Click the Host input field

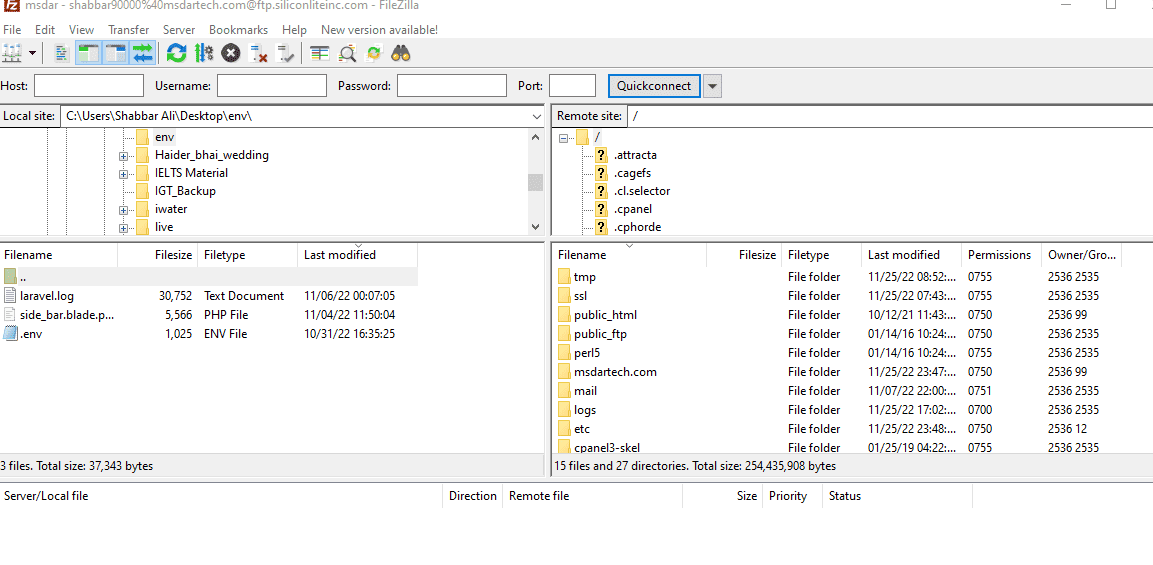pyautogui.click(x=89, y=86)
